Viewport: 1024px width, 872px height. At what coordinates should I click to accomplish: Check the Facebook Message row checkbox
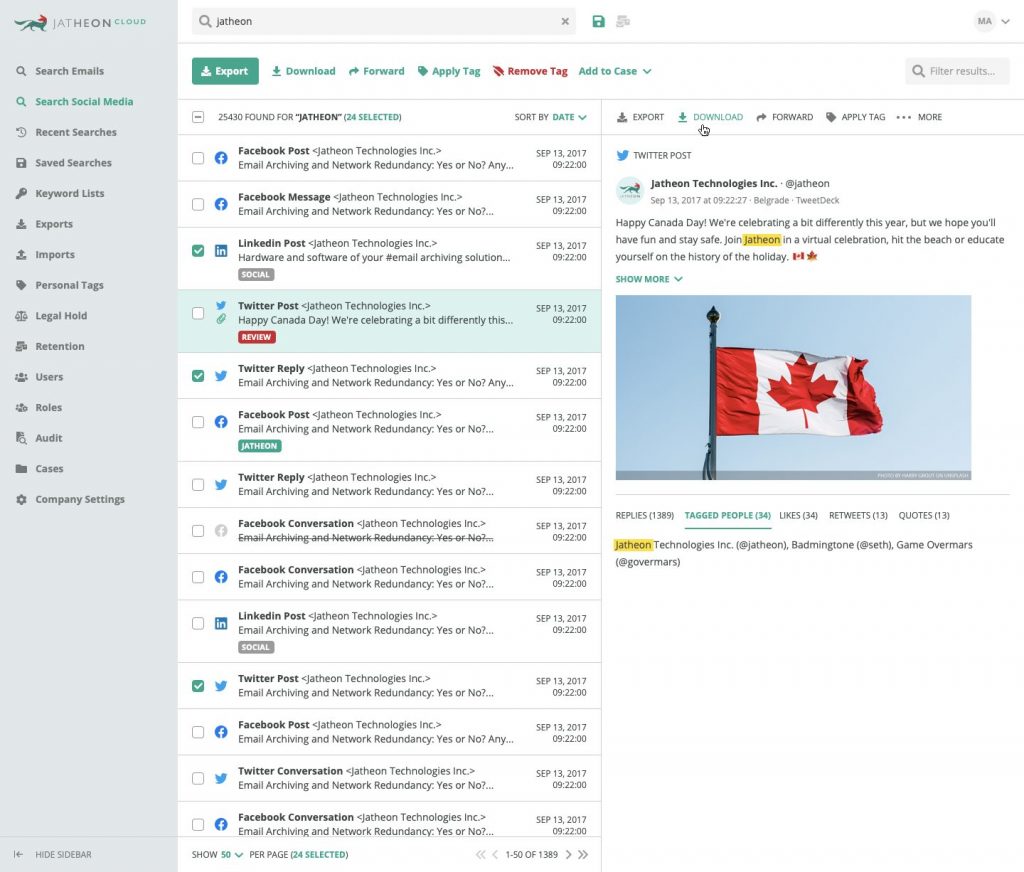198,204
